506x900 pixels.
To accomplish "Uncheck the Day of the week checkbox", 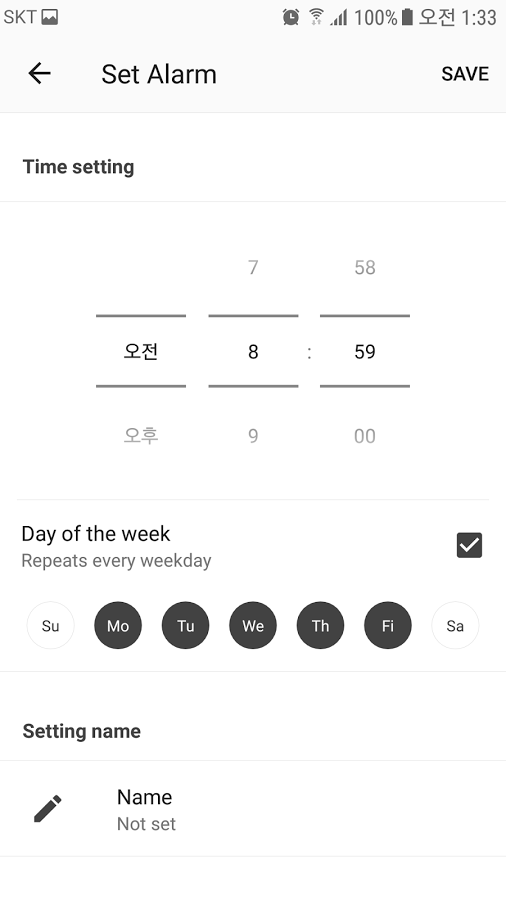I will [x=469, y=545].
